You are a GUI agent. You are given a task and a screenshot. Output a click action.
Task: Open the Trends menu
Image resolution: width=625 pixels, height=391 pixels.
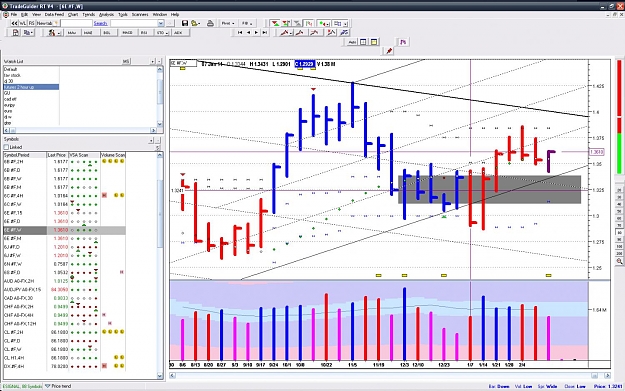pyautogui.click(x=88, y=14)
